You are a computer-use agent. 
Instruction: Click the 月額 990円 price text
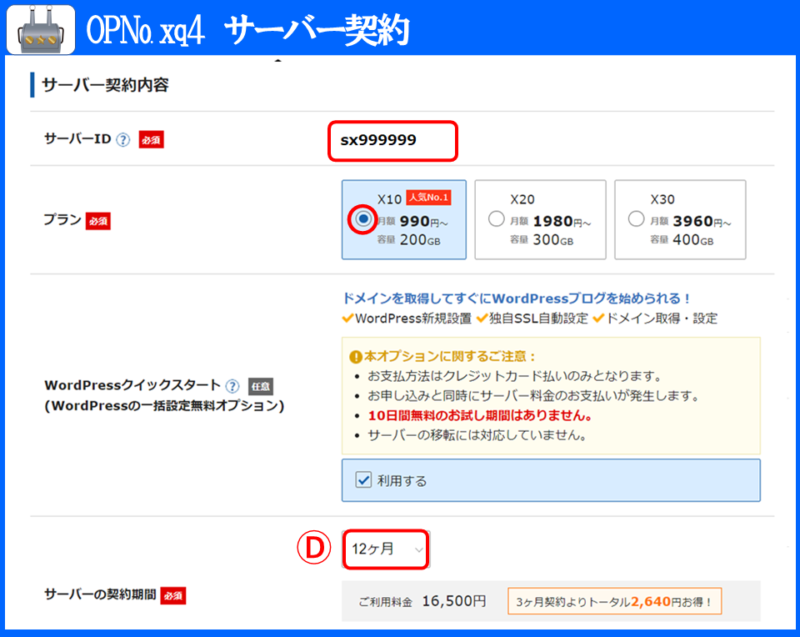(x=413, y=221)
